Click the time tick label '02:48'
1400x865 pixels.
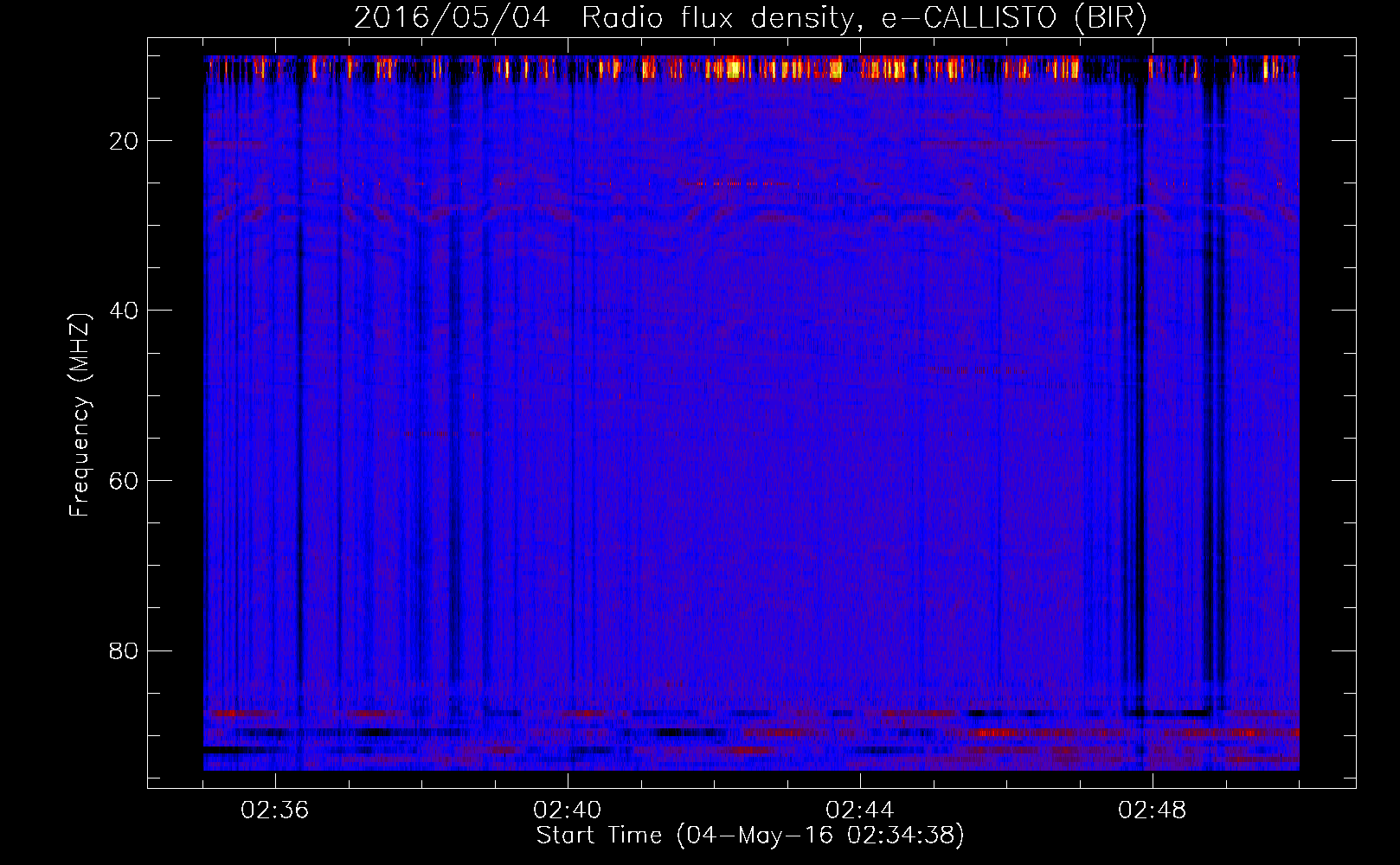coord(1153,811)
